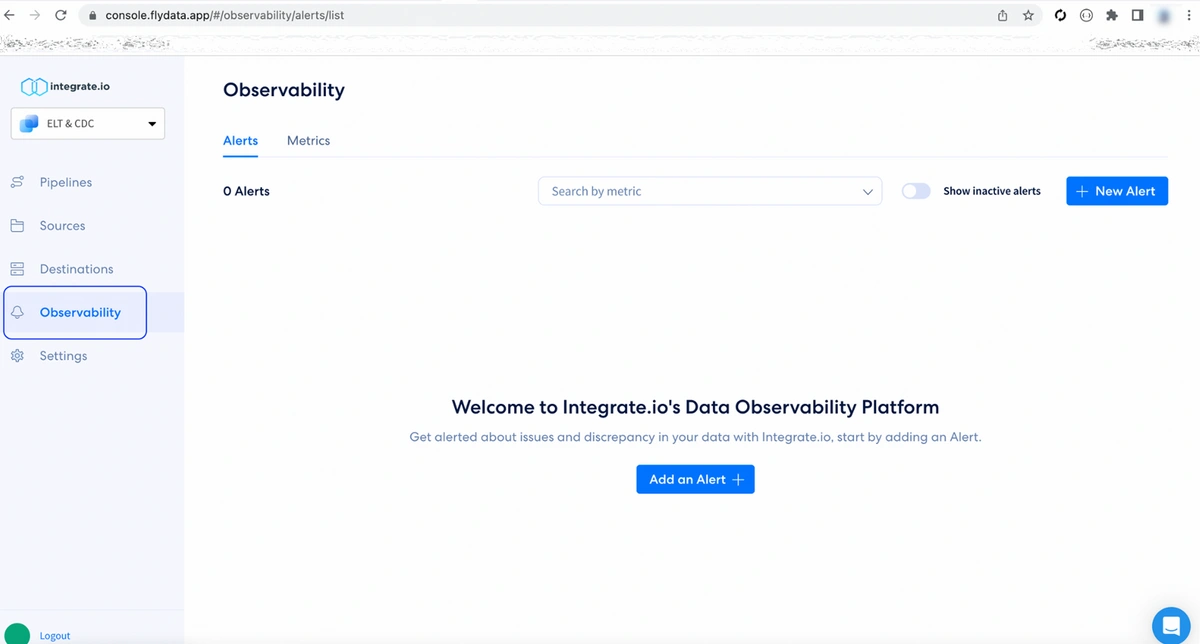Click the ELT & CDC product icon

(30, 124)
